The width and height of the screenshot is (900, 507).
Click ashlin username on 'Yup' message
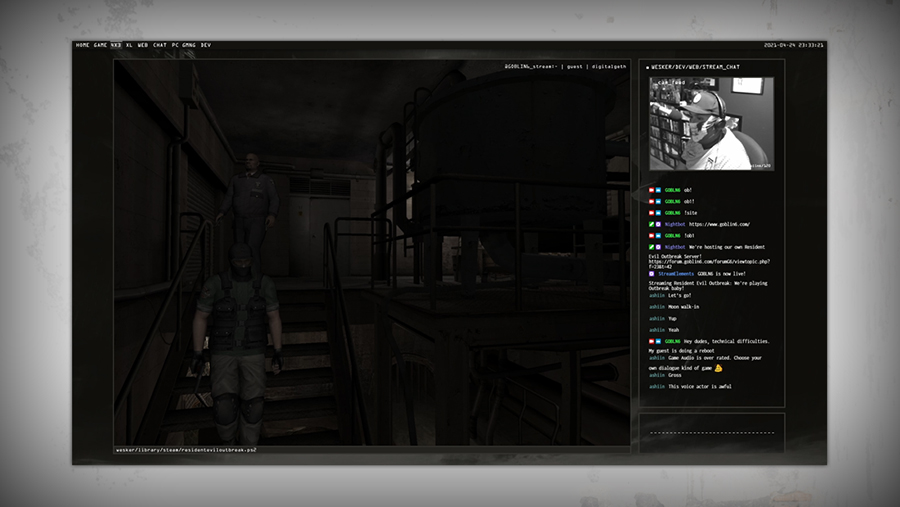(657, 319)
